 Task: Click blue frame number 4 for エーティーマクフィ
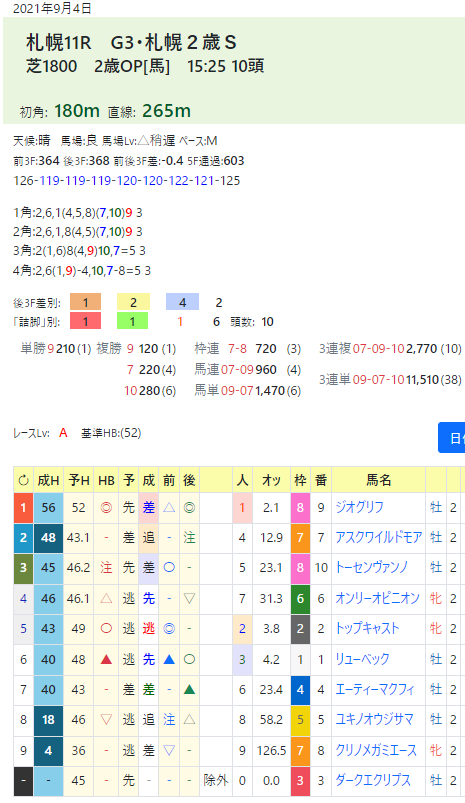[300, 689]
